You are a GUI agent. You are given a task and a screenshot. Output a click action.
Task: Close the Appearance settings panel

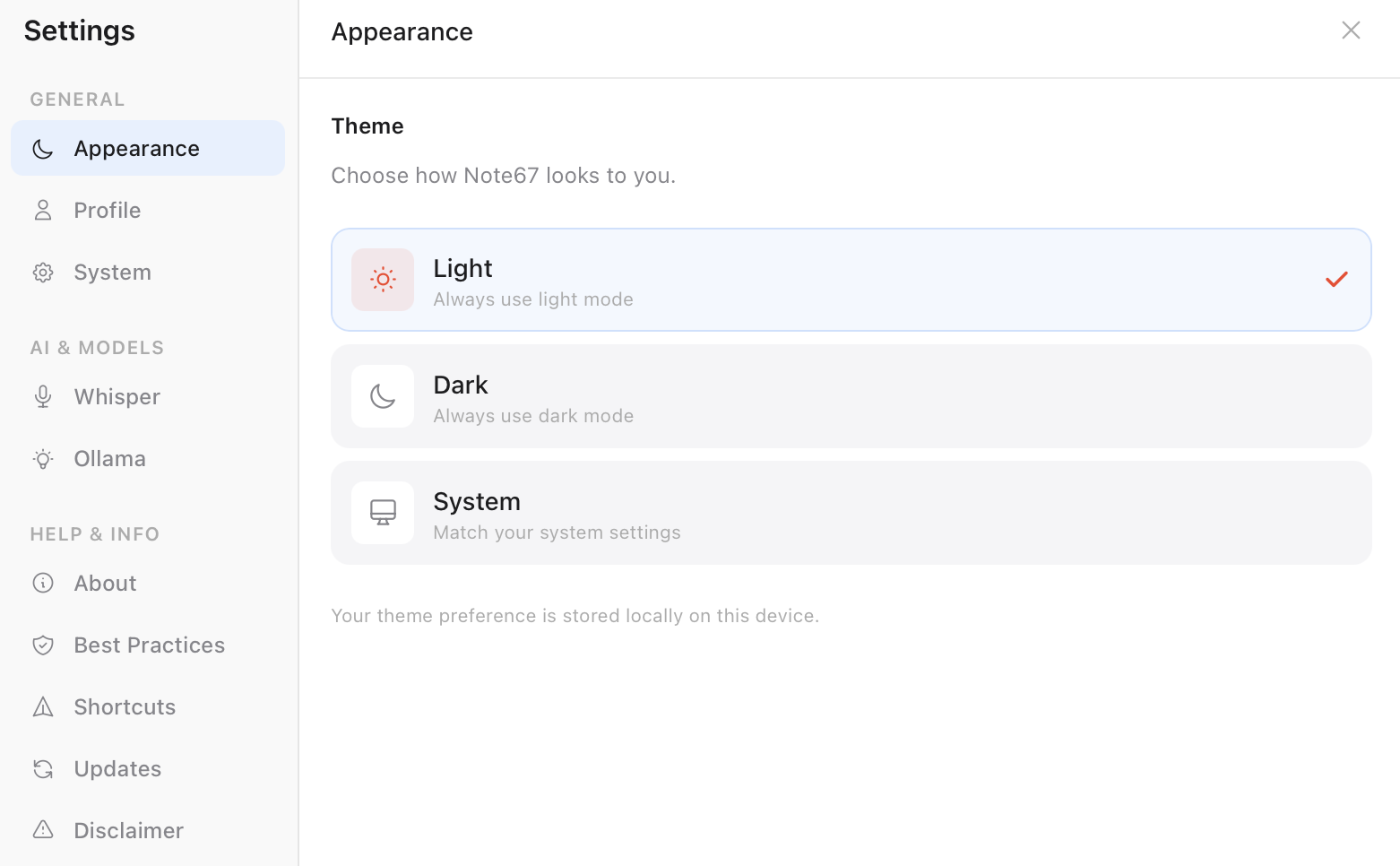[1351, 30]
